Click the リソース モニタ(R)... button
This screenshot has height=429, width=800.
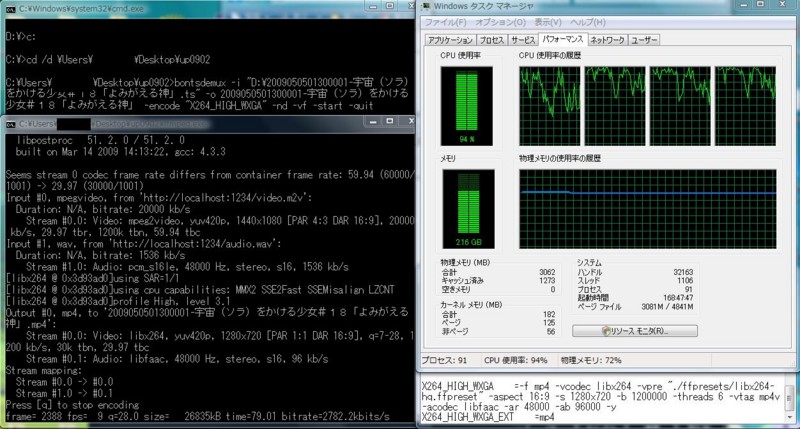coord(635,331)
